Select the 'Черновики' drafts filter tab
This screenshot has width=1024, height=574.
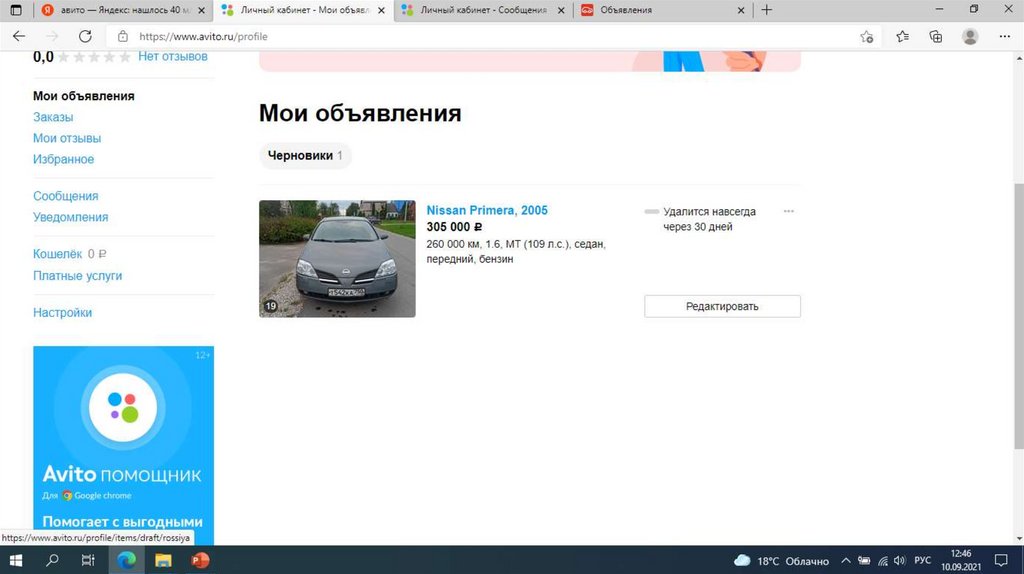click(305, 155)
